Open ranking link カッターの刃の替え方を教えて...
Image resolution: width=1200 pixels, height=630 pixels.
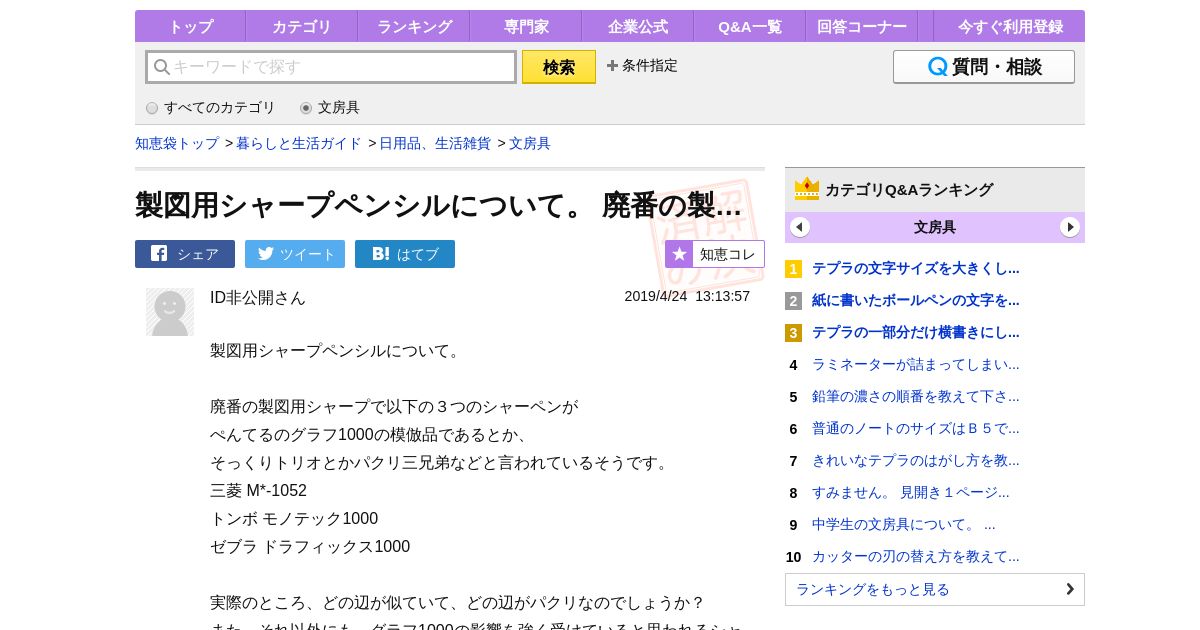[x=916, y=556]
